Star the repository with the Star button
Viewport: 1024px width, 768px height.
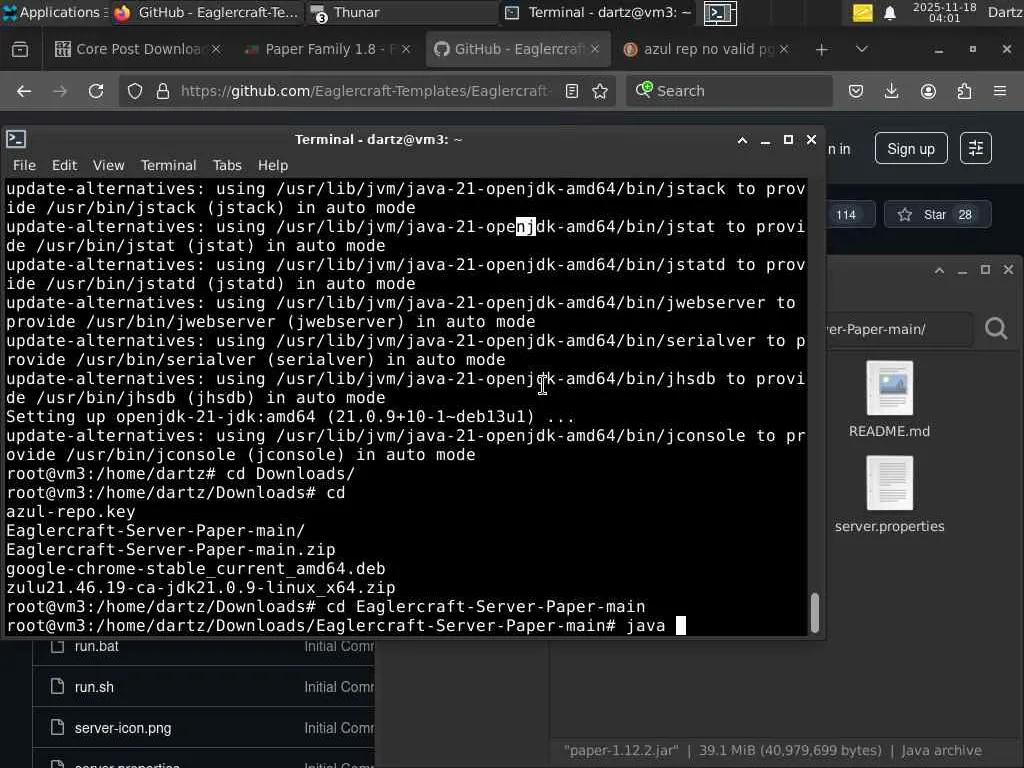tap(937, 215)
